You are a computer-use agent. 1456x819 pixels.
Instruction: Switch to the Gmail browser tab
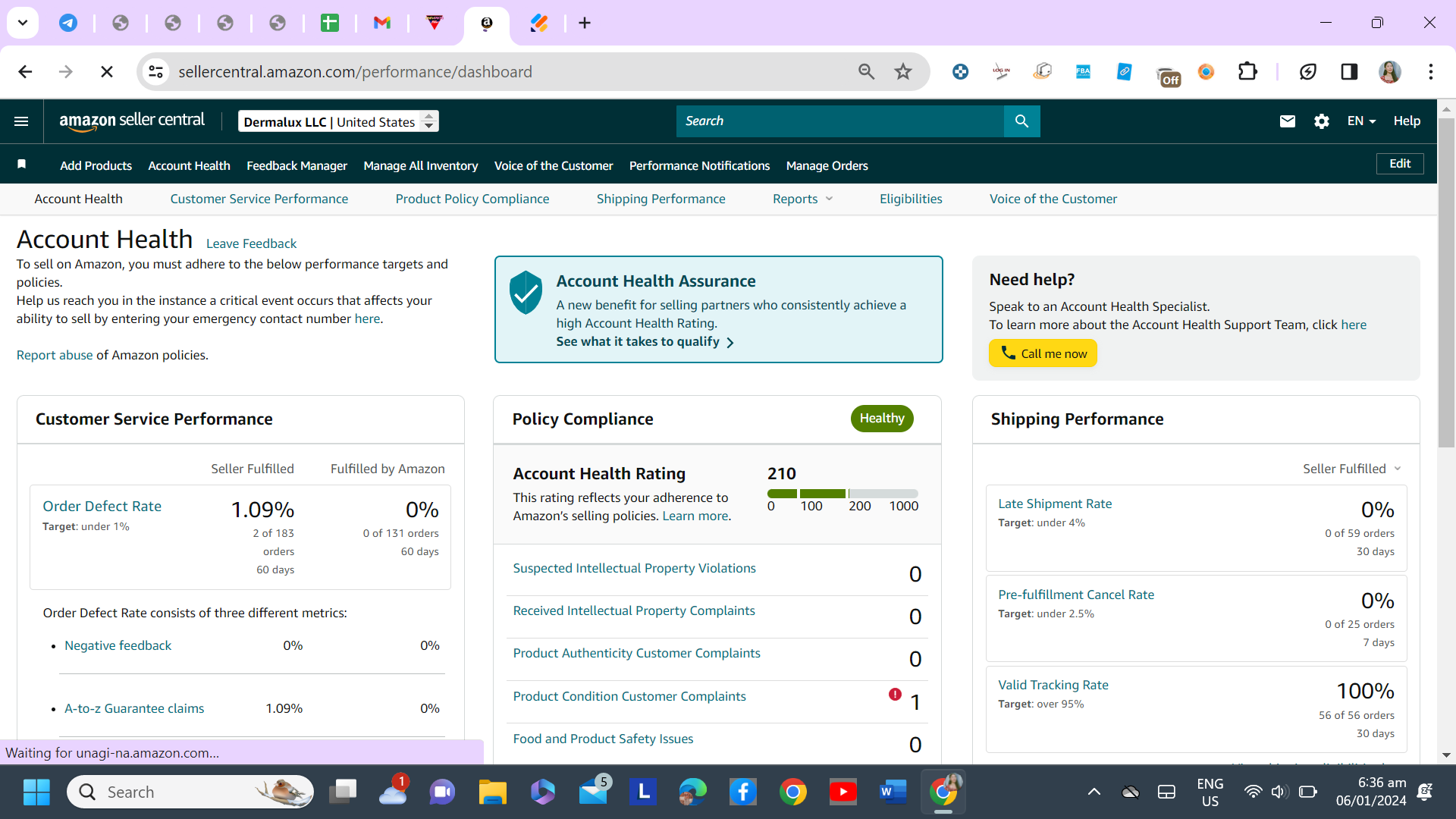(x=382, y=23)
